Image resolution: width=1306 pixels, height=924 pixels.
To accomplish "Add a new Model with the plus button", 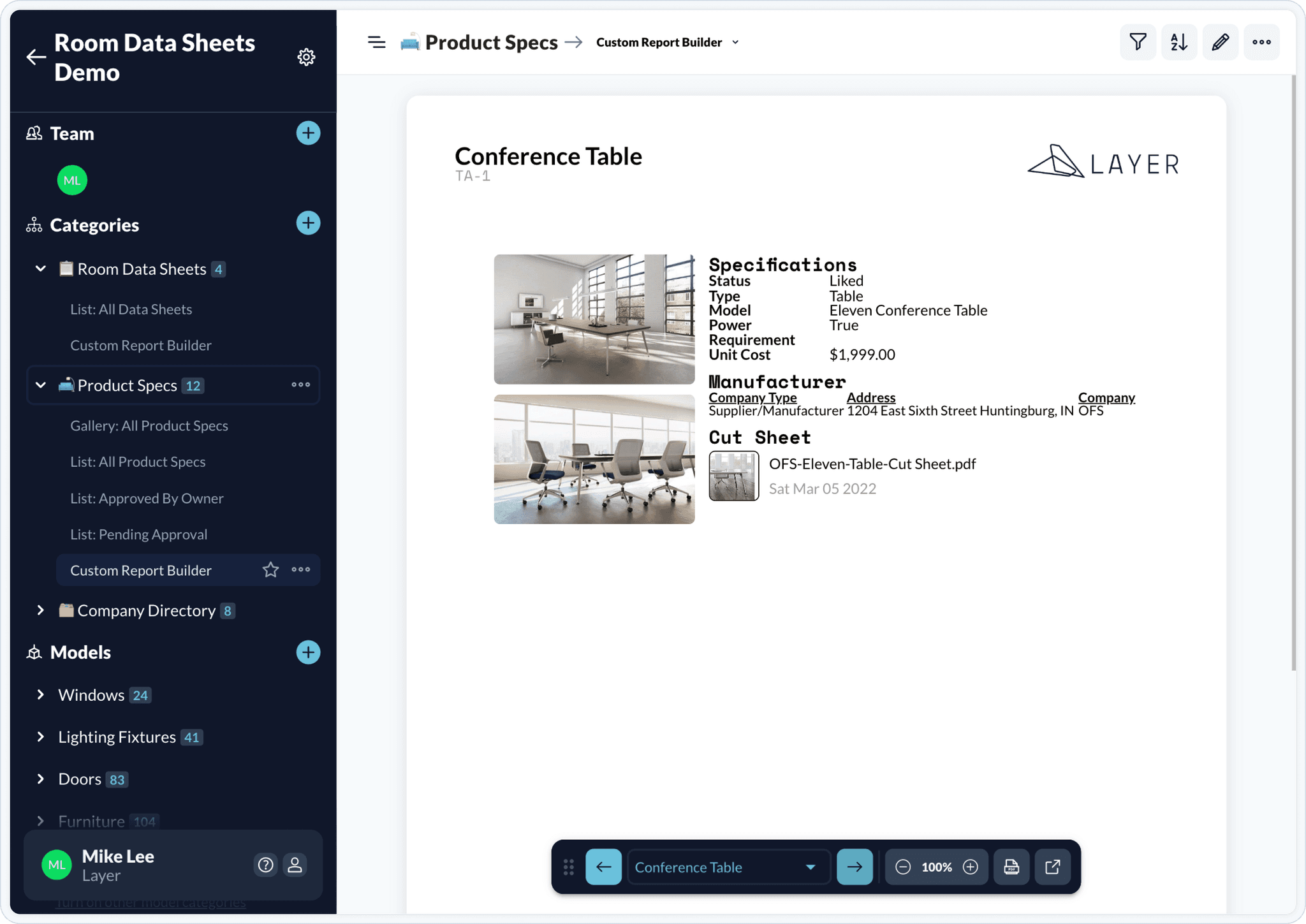I will [x=308, y=652].
